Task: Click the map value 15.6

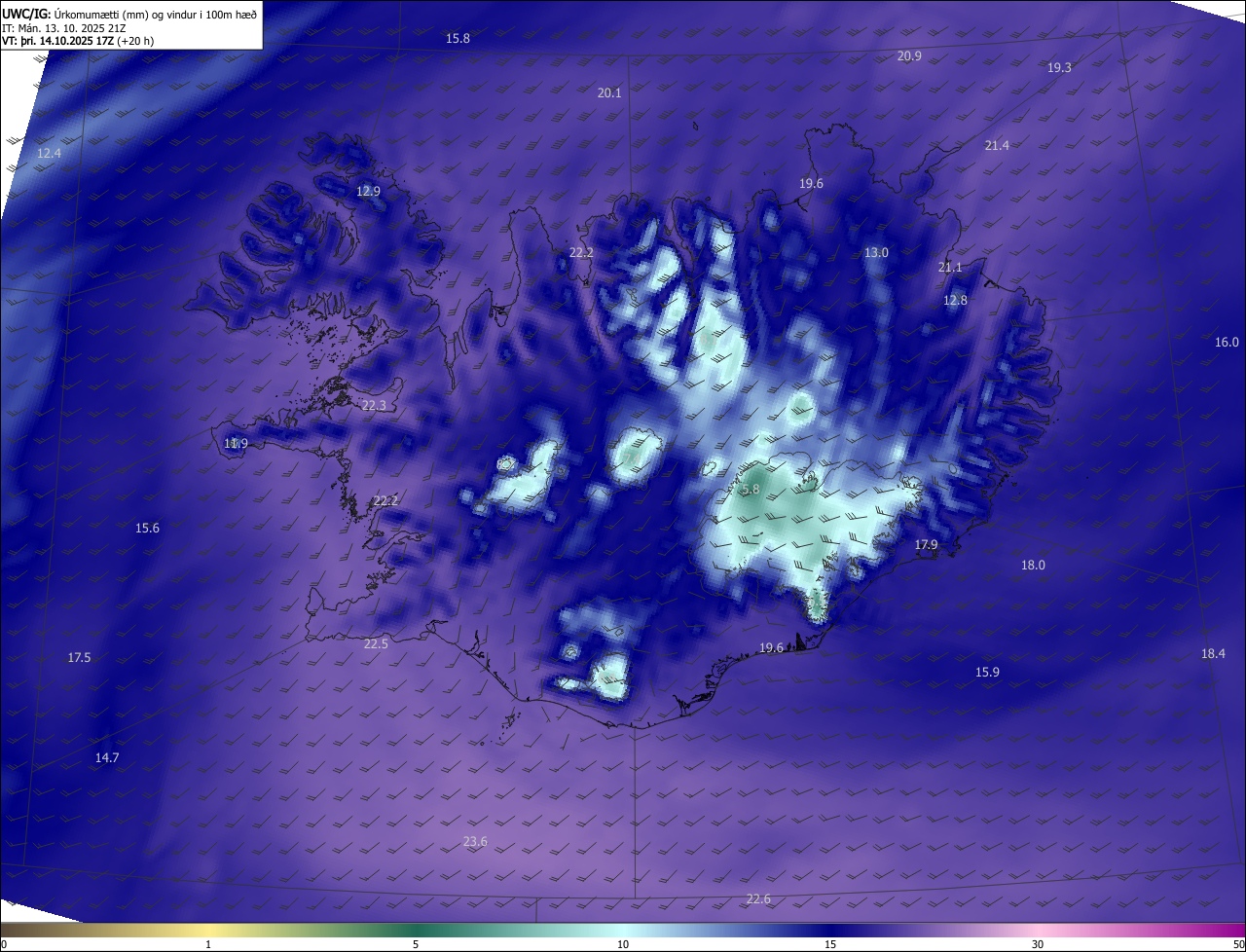Action: (x=147, y=528)
